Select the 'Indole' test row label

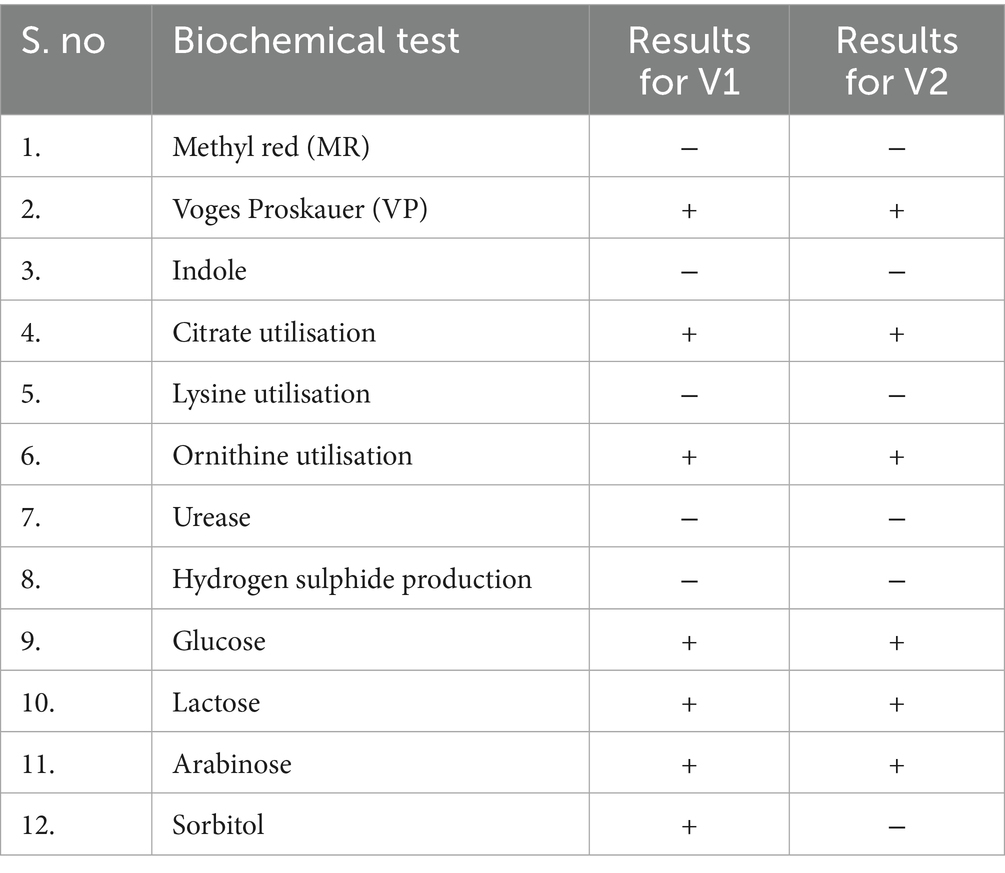click(209, 271)
